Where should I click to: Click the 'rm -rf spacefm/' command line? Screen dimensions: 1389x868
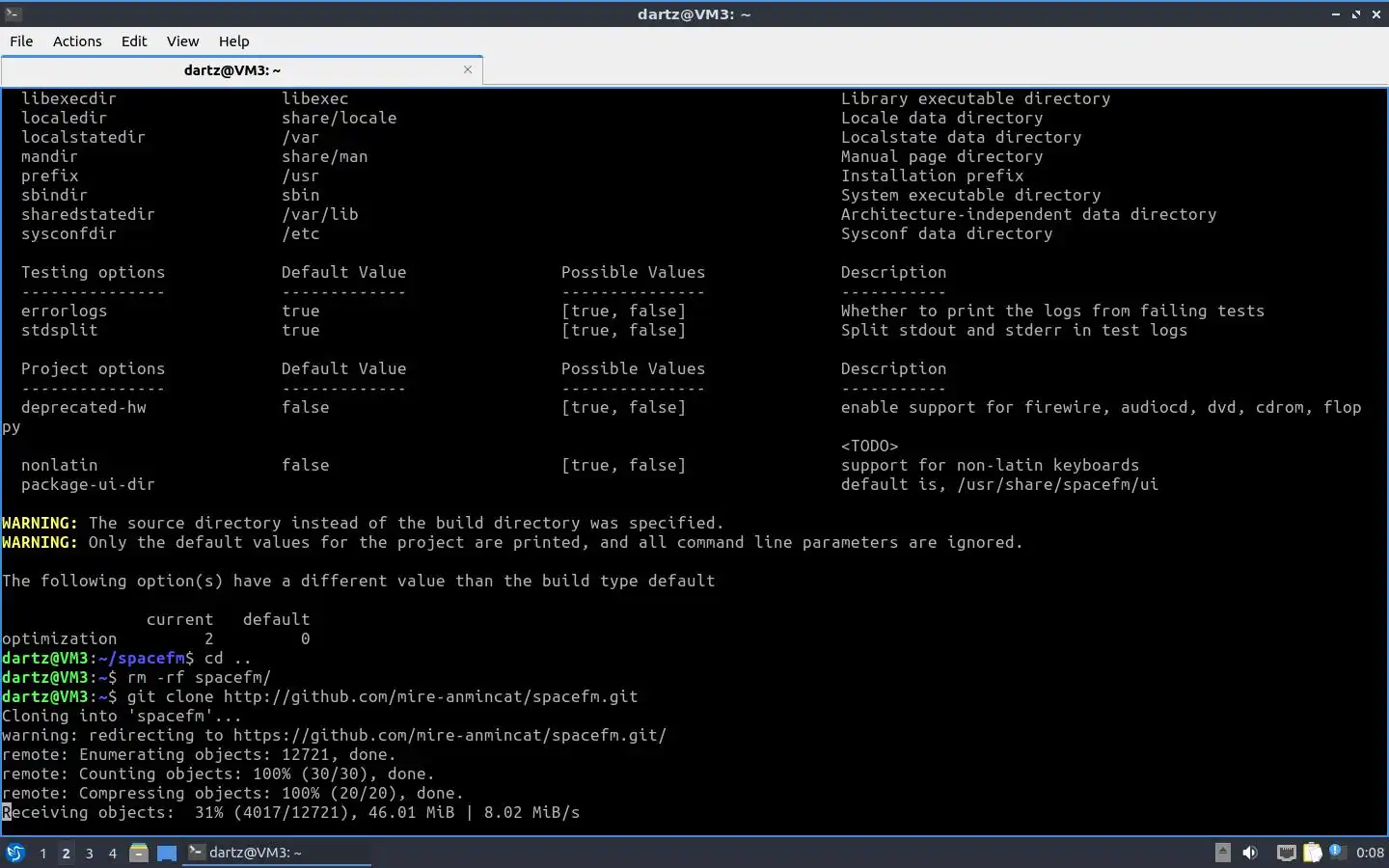[x=199, y=677]
